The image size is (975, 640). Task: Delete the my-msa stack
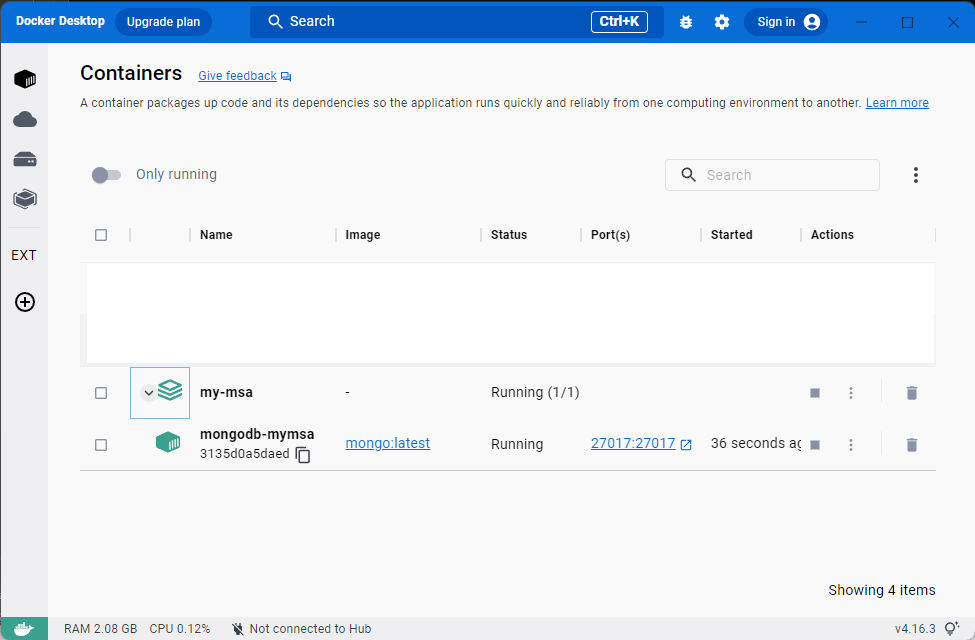(x=912, y=392)
